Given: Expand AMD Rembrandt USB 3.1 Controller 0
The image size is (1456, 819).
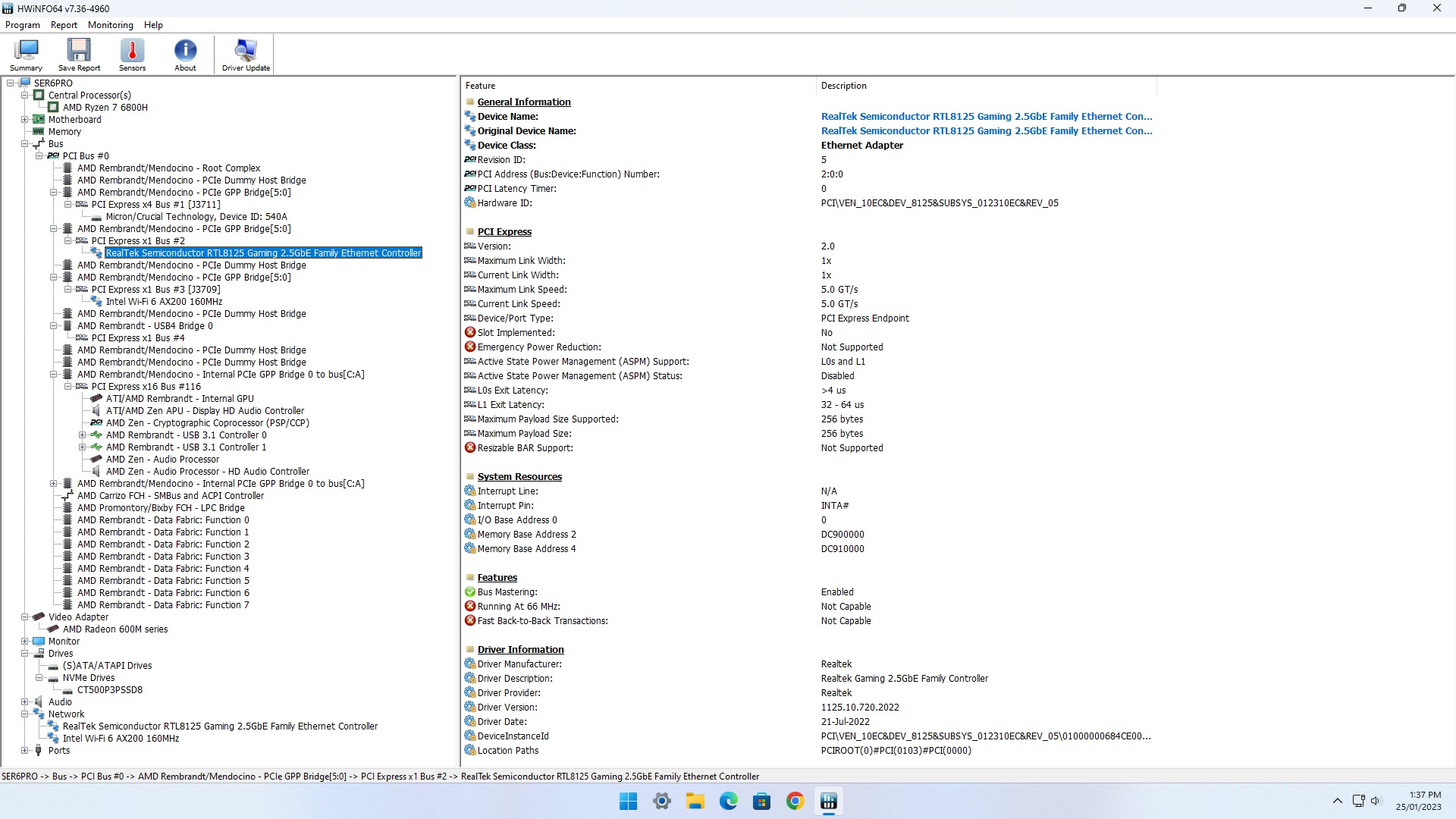Looking at the screenshot, I should point(83,435).
